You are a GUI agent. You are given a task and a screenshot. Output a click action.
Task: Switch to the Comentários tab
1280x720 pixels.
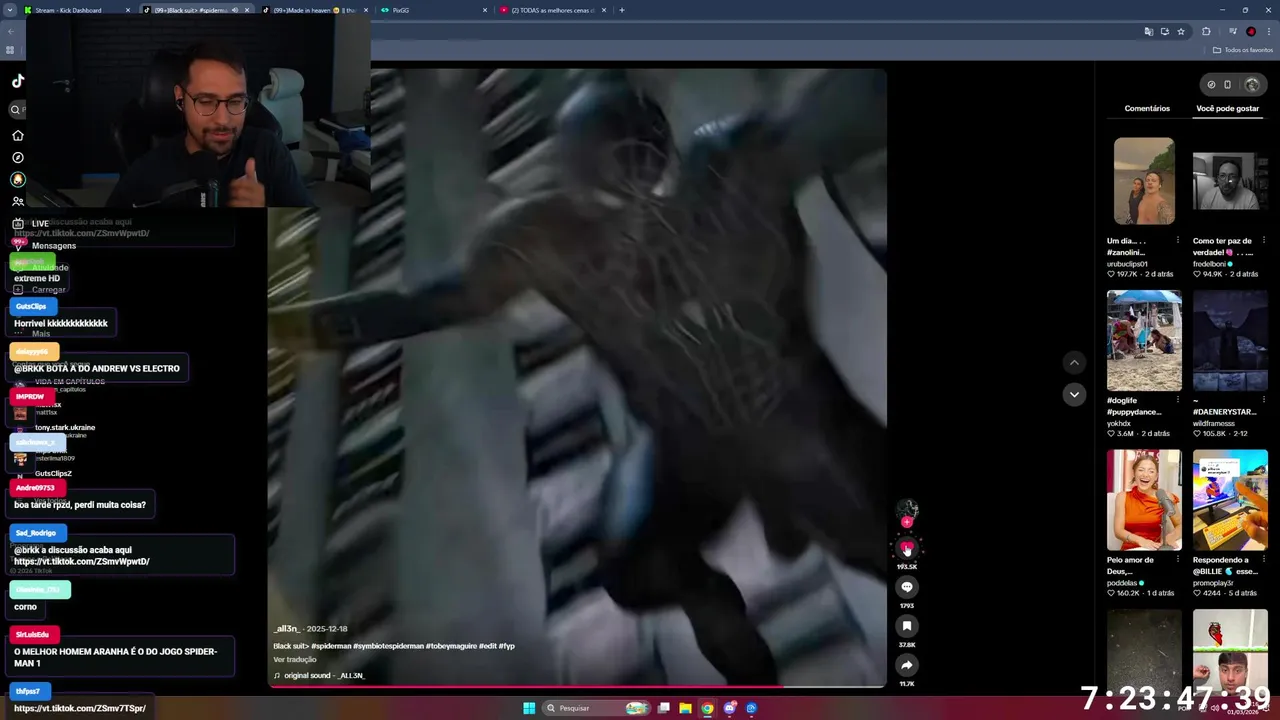(x=1147, y=108)
